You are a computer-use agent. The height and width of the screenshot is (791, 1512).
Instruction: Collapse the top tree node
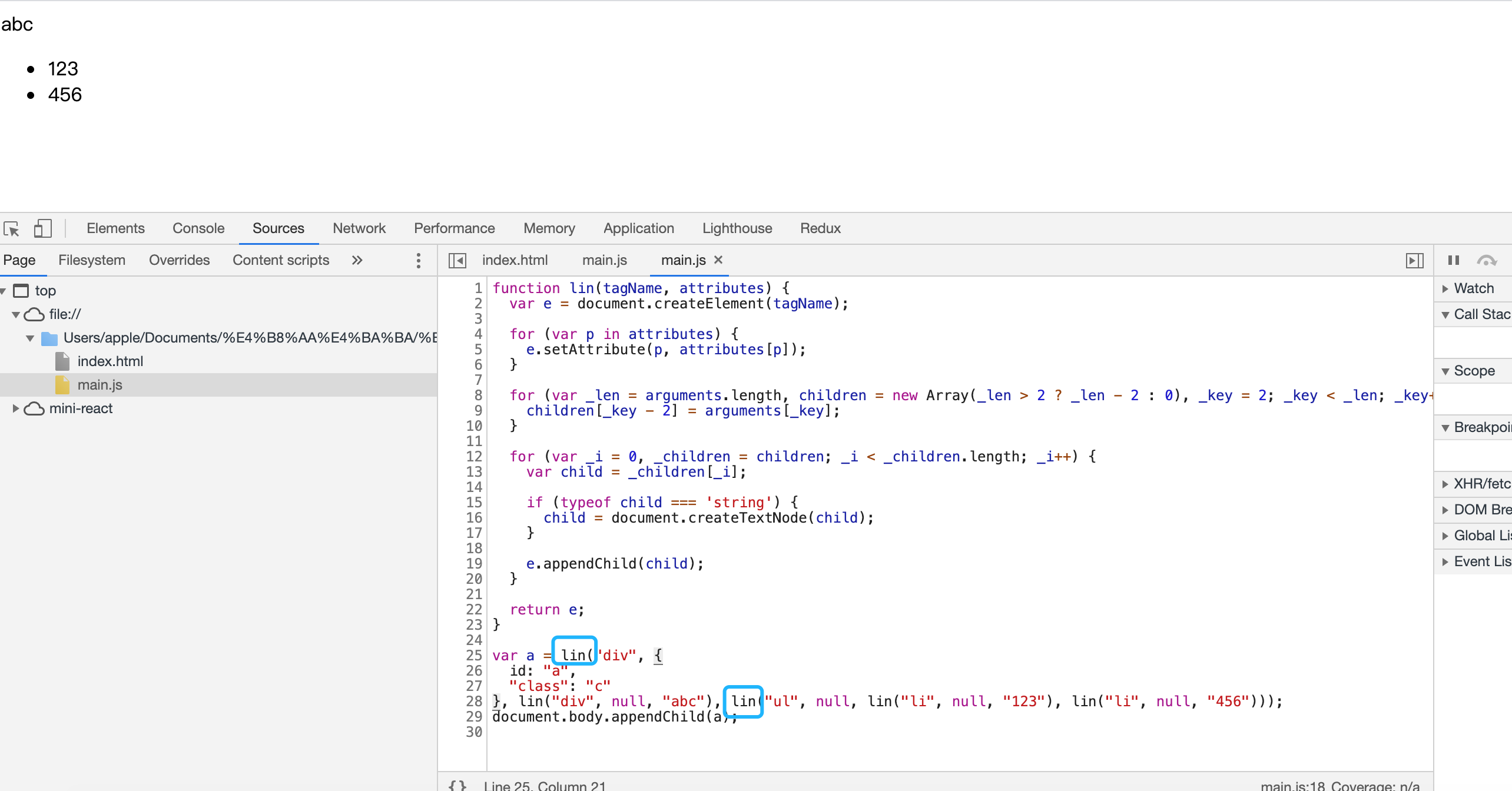click(3, 291)
